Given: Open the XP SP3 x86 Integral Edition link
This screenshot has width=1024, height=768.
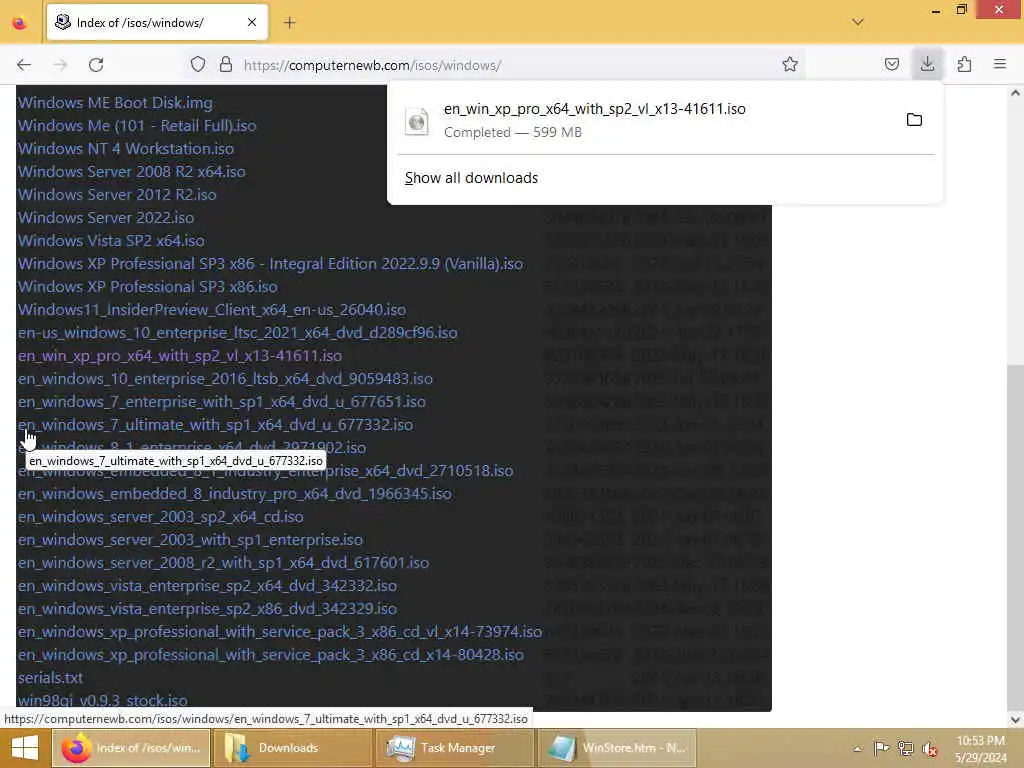Looking at the screenshot, I should 270,264.
